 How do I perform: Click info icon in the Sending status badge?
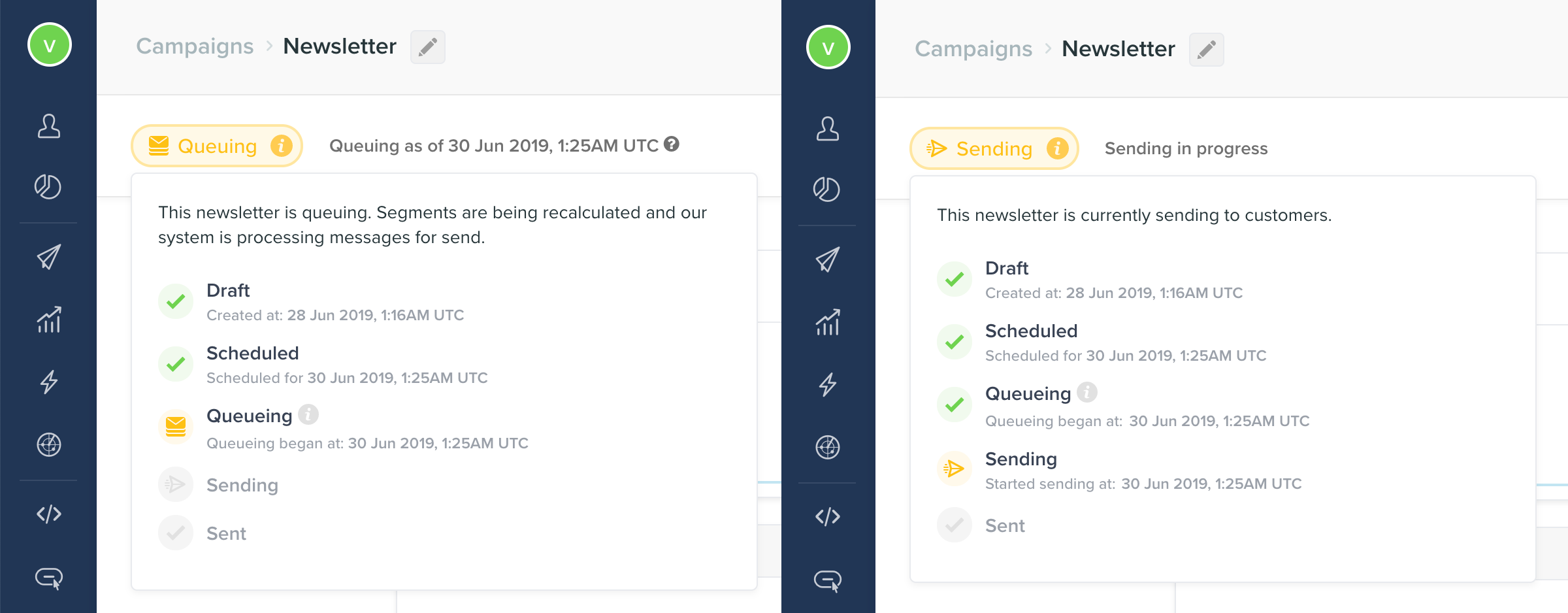1058,148
